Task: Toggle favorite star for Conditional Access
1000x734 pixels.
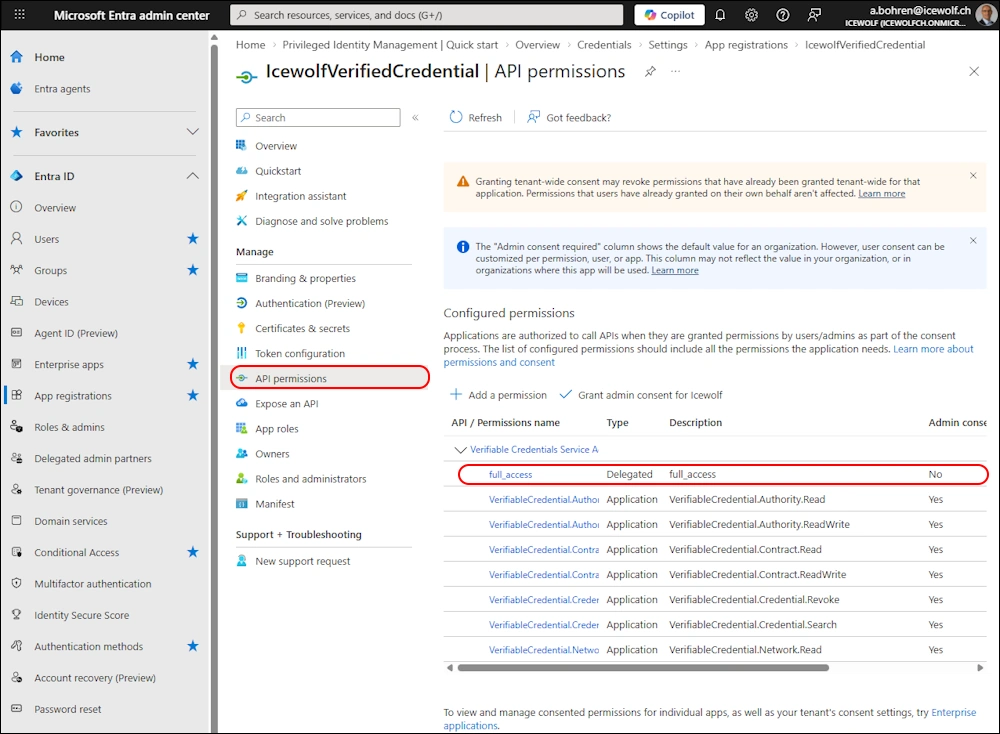Action: point(193,552)
